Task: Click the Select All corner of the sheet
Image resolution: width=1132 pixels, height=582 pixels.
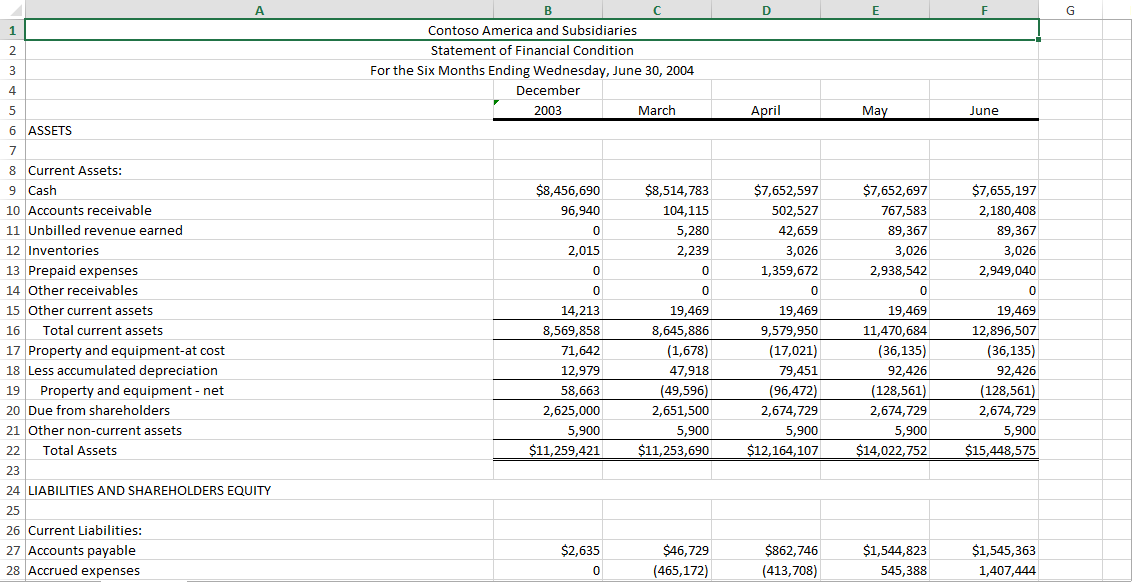Action: click(x=12, y=9)
